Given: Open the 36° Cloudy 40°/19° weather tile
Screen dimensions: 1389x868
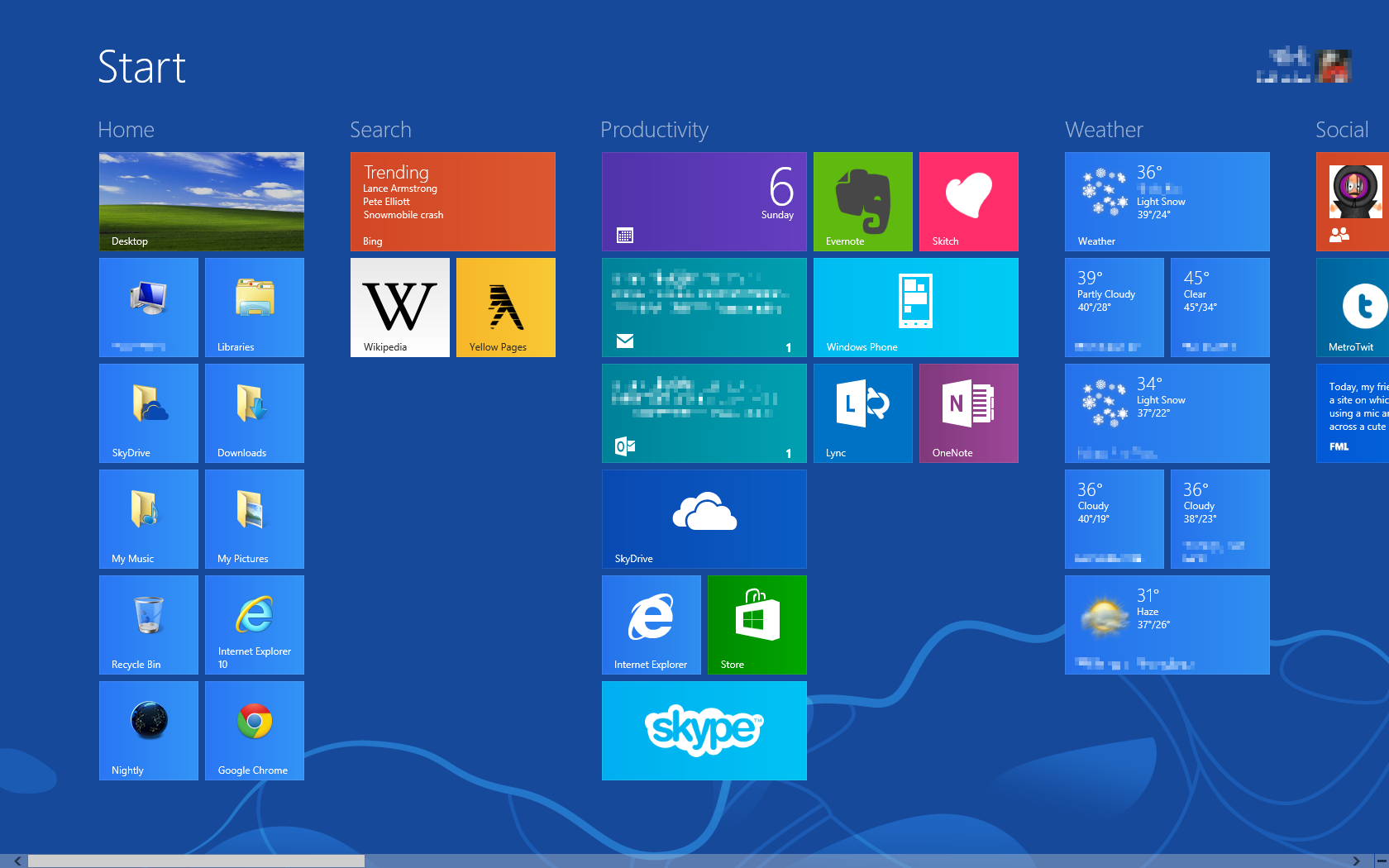Looking at the screenshot, I should pos(1115,519).
